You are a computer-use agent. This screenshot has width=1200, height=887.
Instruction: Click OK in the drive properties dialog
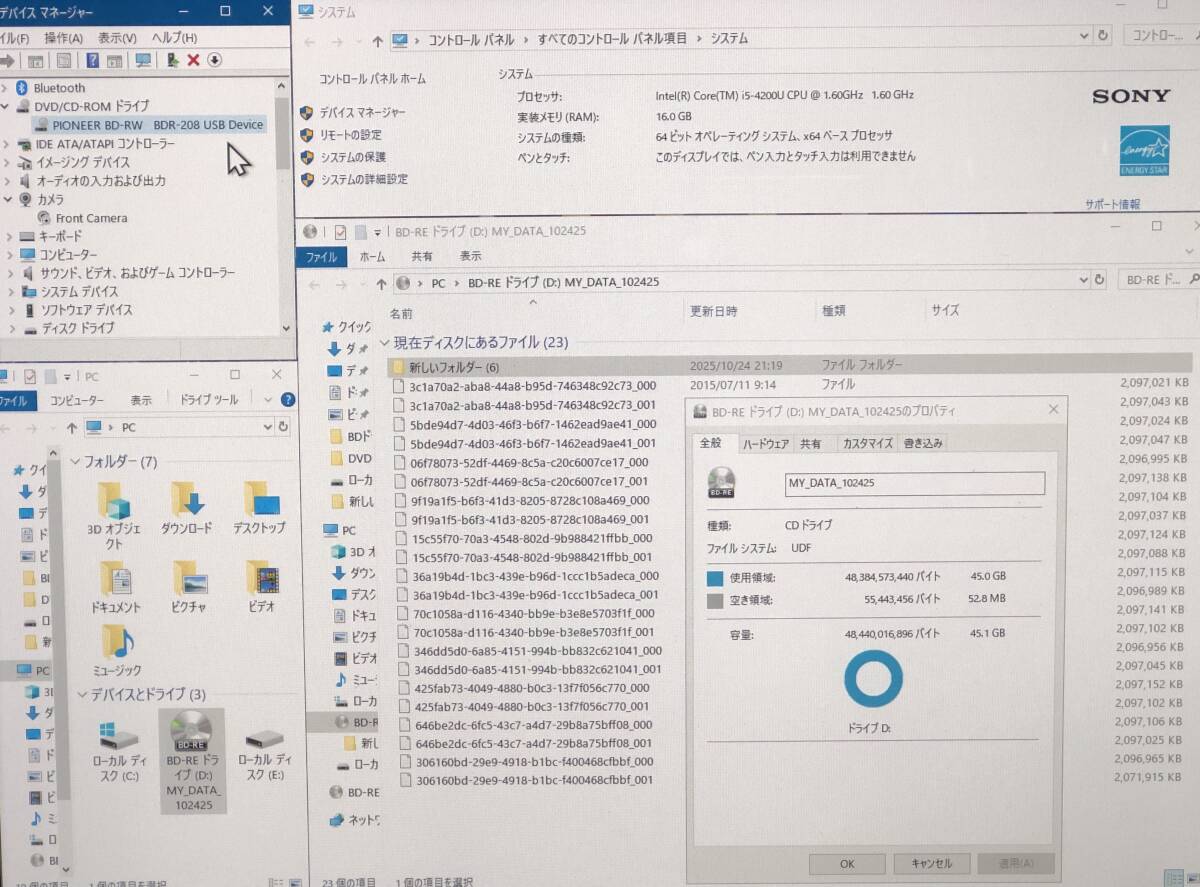[x=846, y=863]
